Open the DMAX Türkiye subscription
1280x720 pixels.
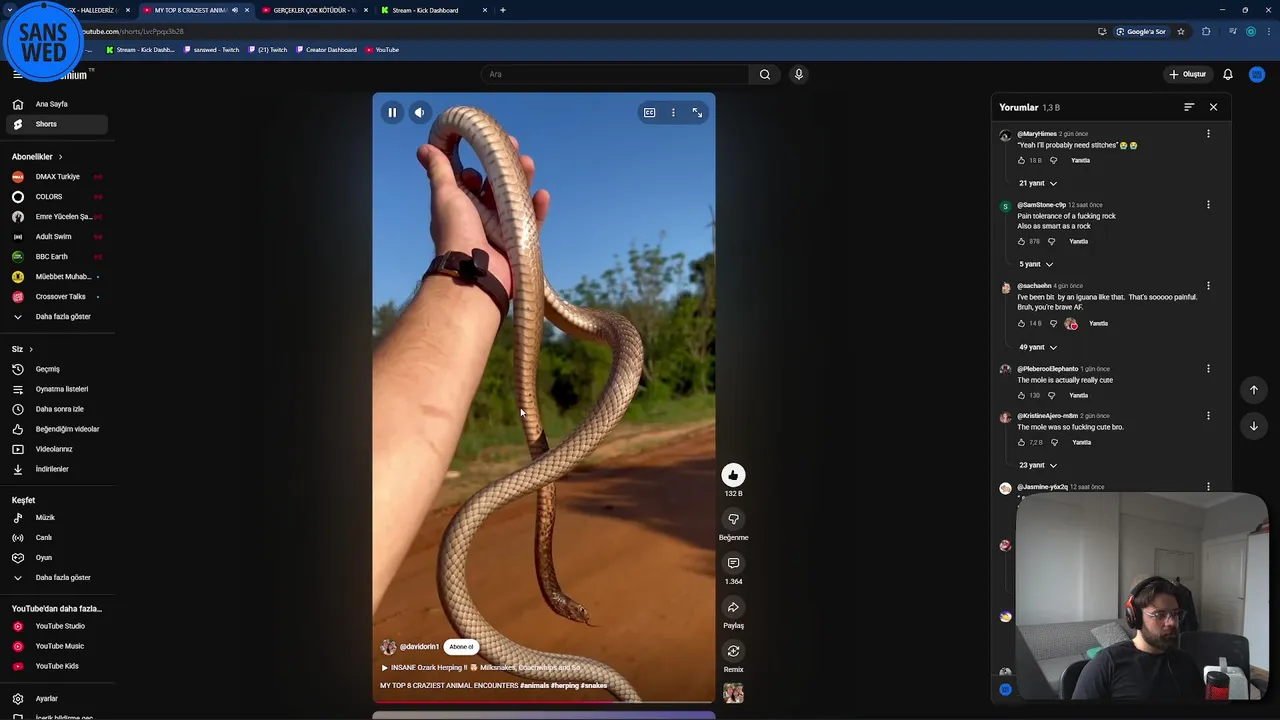pos(56,177)
